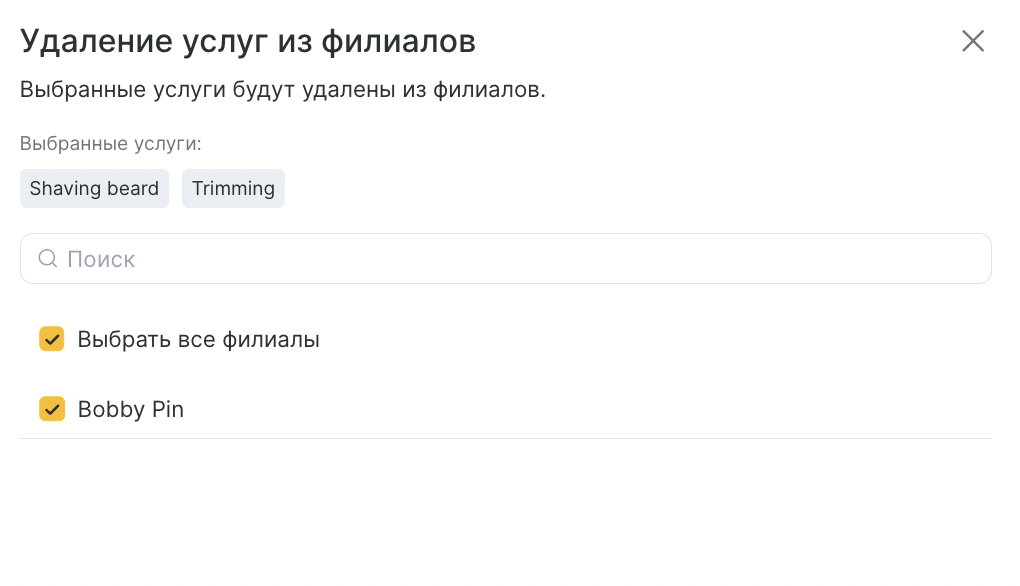Click the magnifier icon in search field

click(x=47, y=258)
